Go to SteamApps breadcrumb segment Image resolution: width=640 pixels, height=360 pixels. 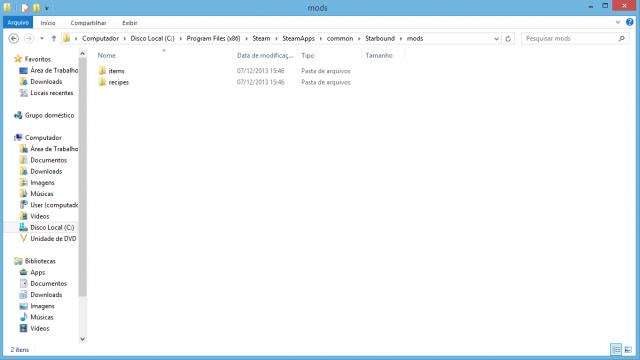tap(298, 38)
